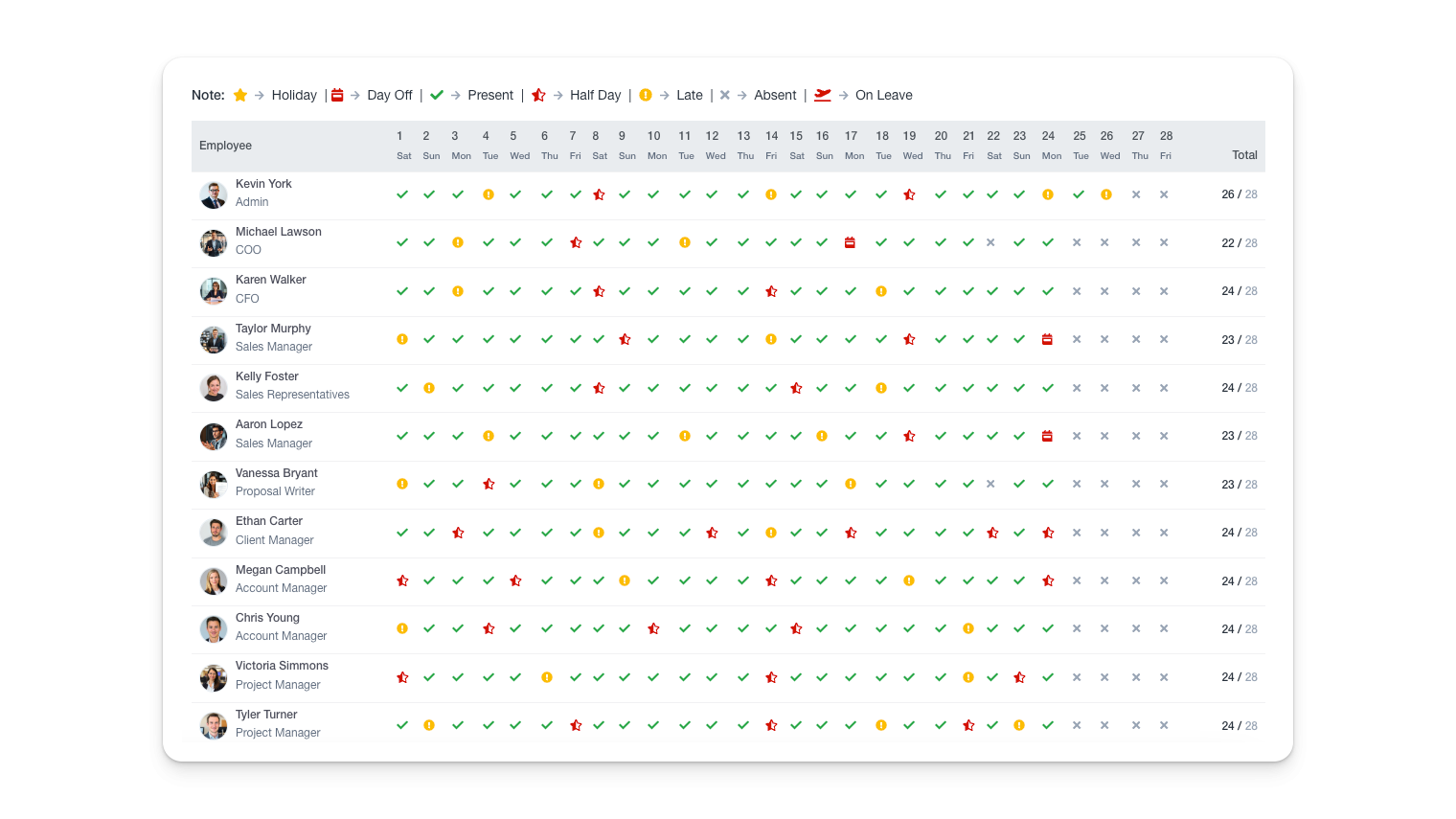Screen dimensions: 1456x819
Task: Click Kelly Foster's Late icon on day 2
Action: pos(429,388)
